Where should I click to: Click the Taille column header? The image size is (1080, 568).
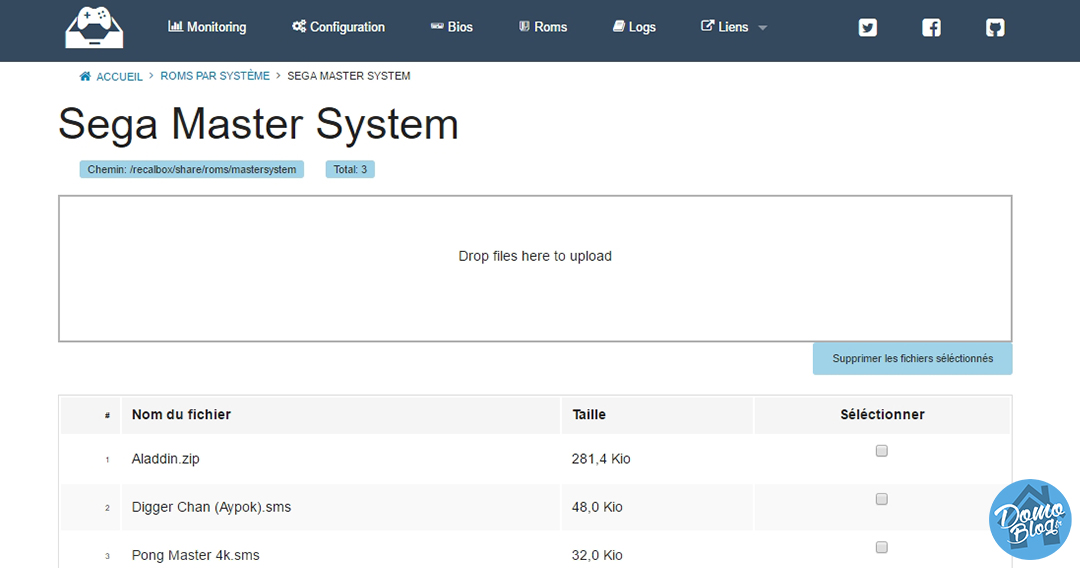click(x=589, y=414)
